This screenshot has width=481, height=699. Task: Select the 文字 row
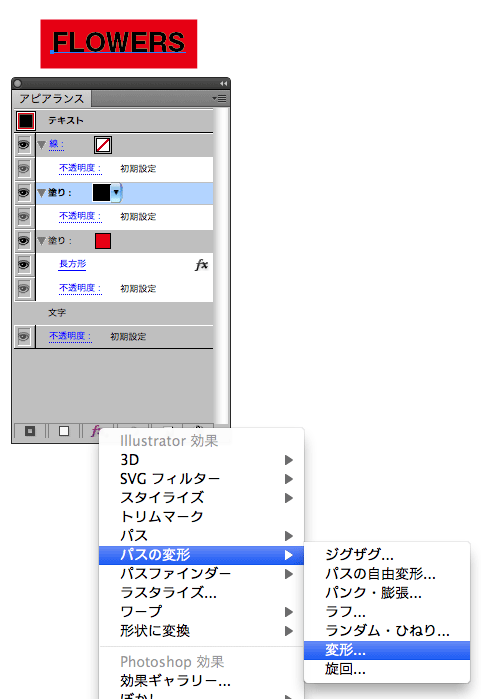pos(114,312)
